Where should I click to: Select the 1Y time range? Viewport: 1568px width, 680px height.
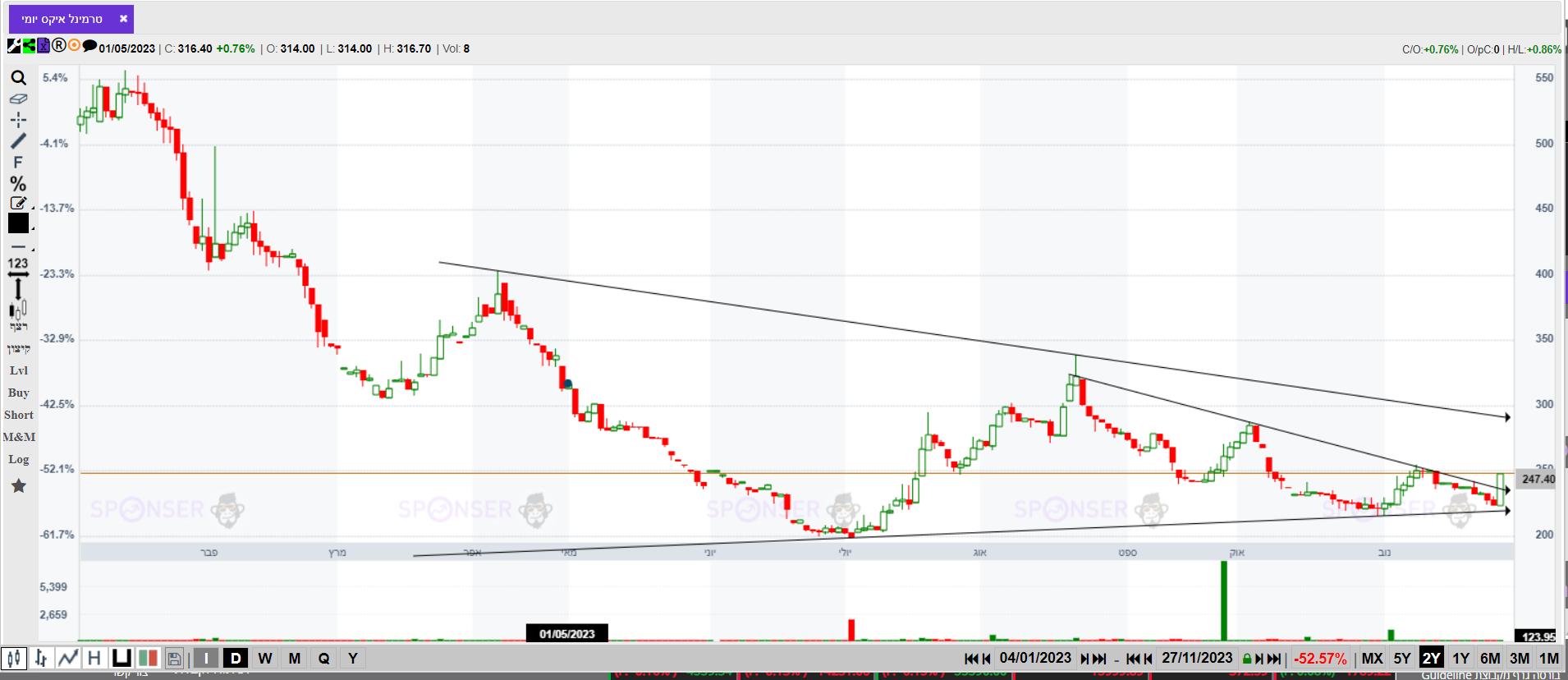[x=1461, y=658]
